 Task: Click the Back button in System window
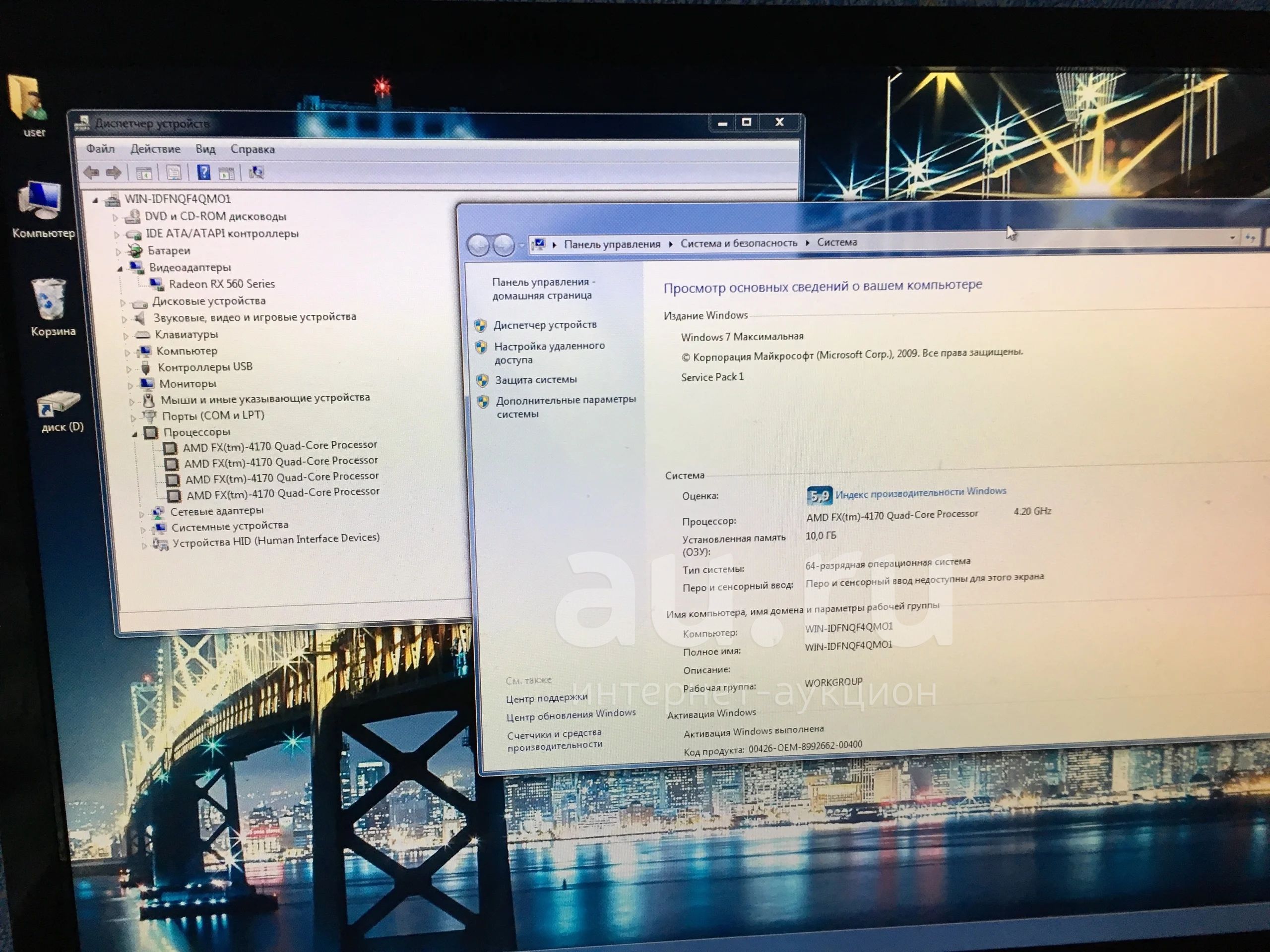[x=478, y=245]
